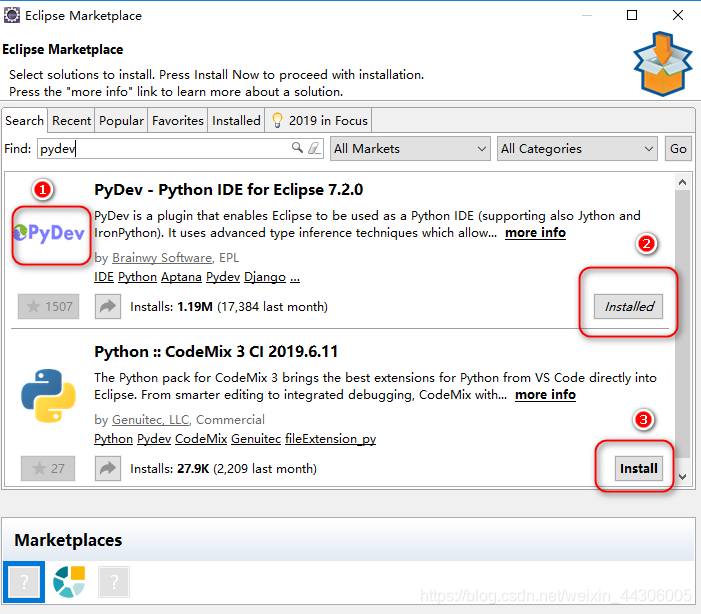Click the results list scrollbar thumb
The image size is (701, 614).
[x=682, y=323]
